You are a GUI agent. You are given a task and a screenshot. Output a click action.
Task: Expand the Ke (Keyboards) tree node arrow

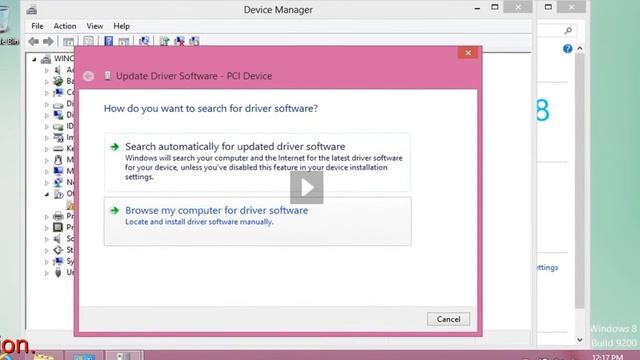[x=47, y=149]
